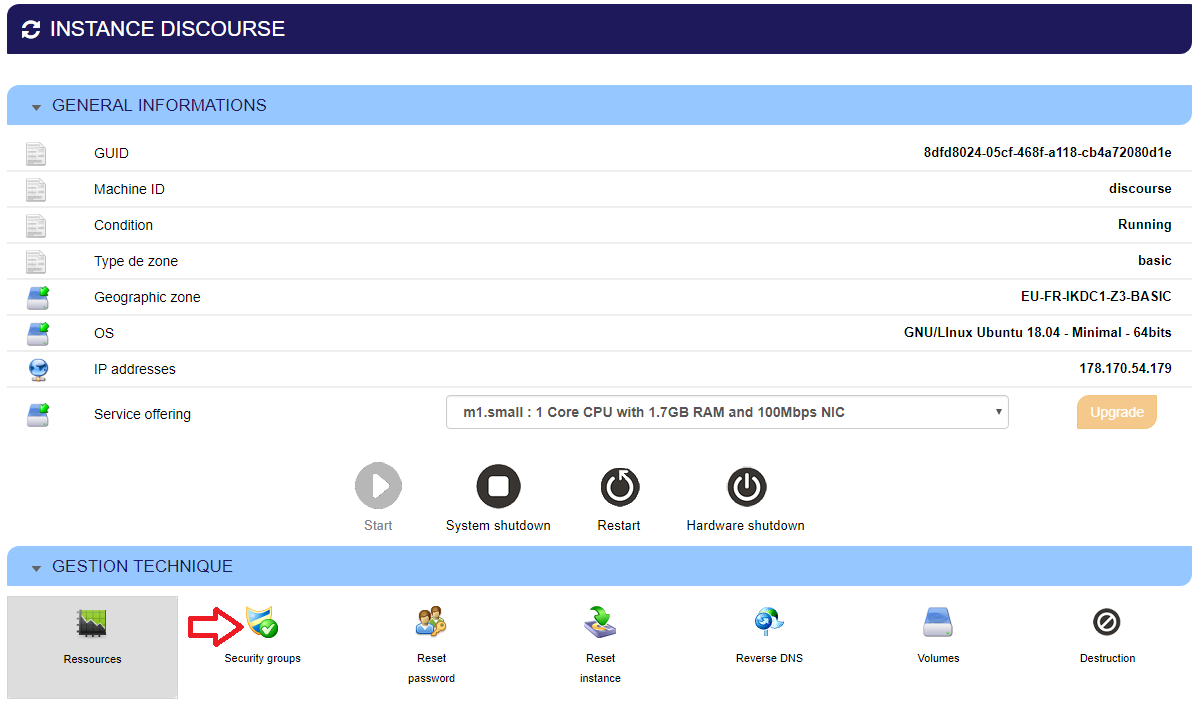Click the Volumes label

click(x=938, y=658)
